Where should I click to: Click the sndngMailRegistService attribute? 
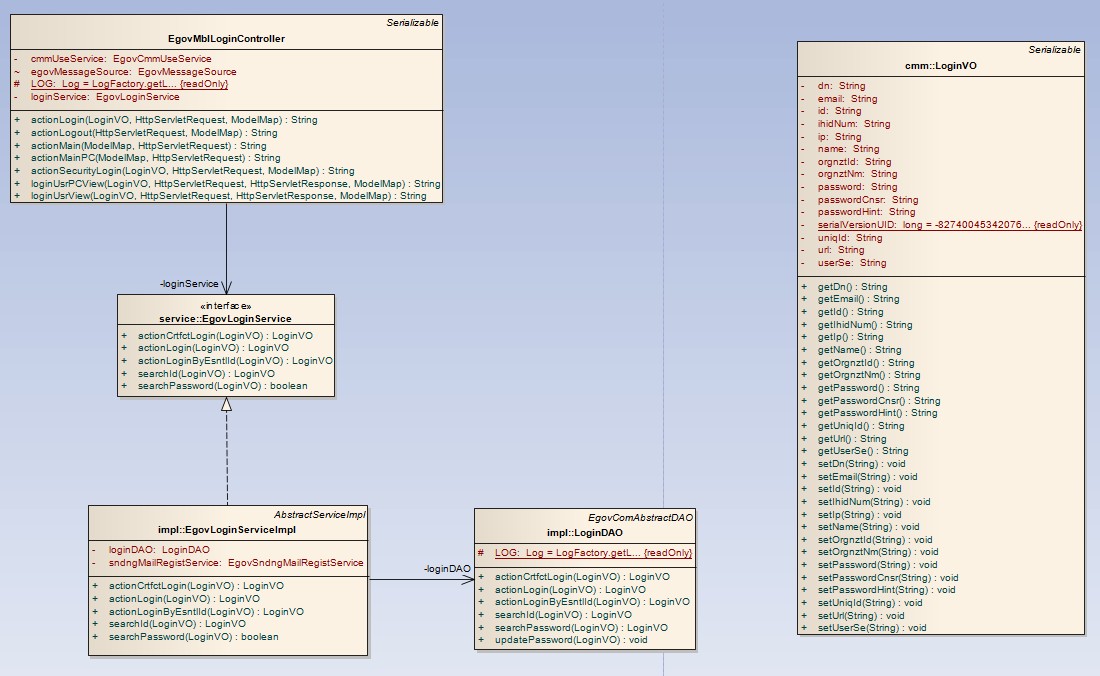point(236,563)
